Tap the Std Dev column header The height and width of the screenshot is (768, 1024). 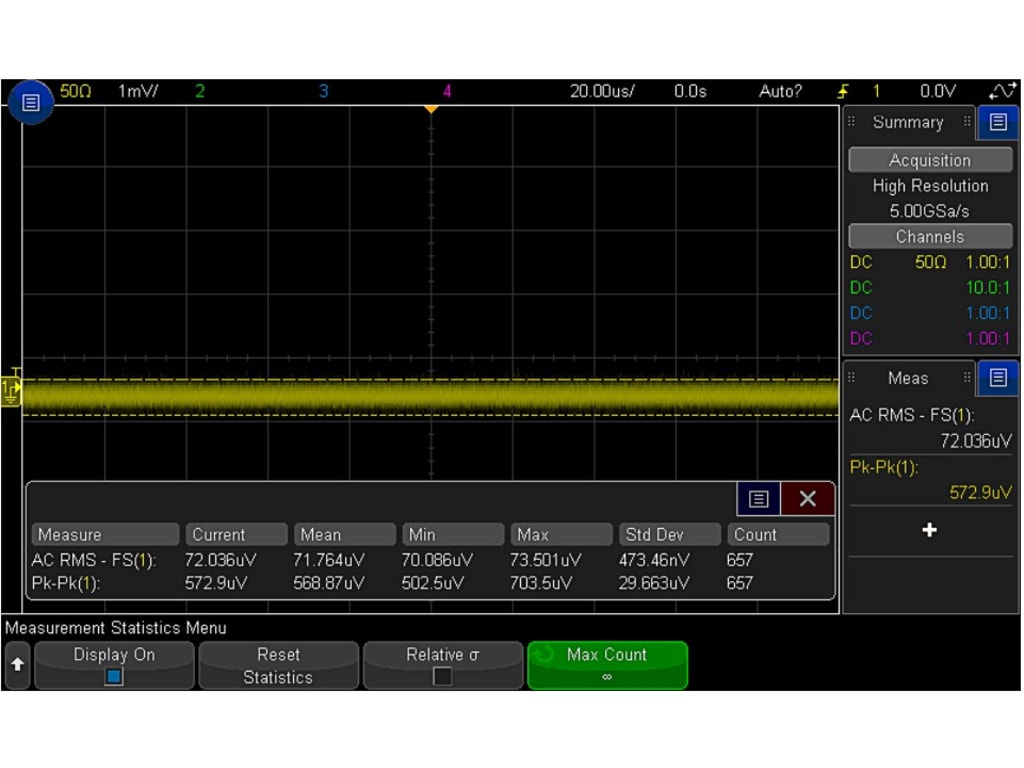pos(670,534)
